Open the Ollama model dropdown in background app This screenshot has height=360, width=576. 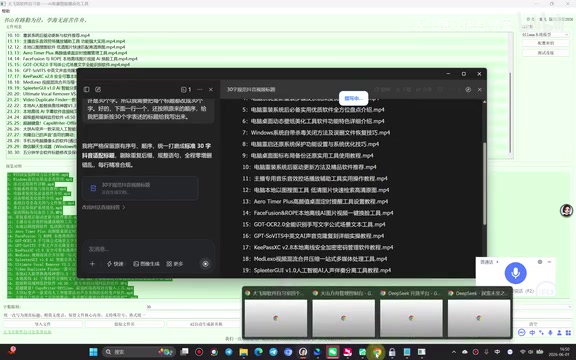546,35
